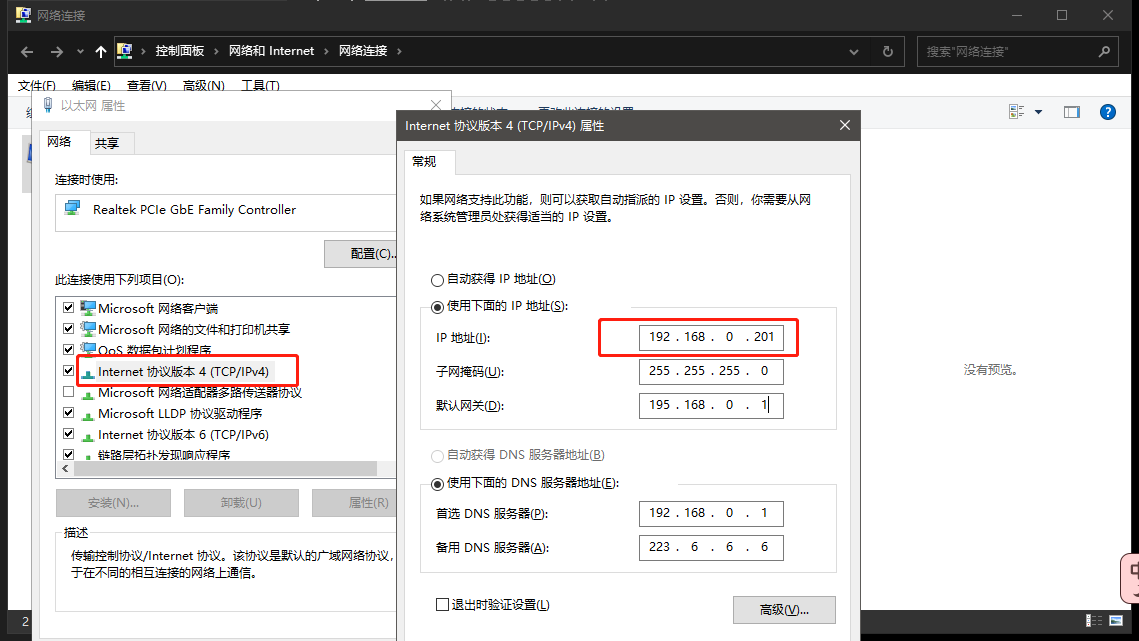
Task: Click the Help question mark icon
Action: 1107,112
